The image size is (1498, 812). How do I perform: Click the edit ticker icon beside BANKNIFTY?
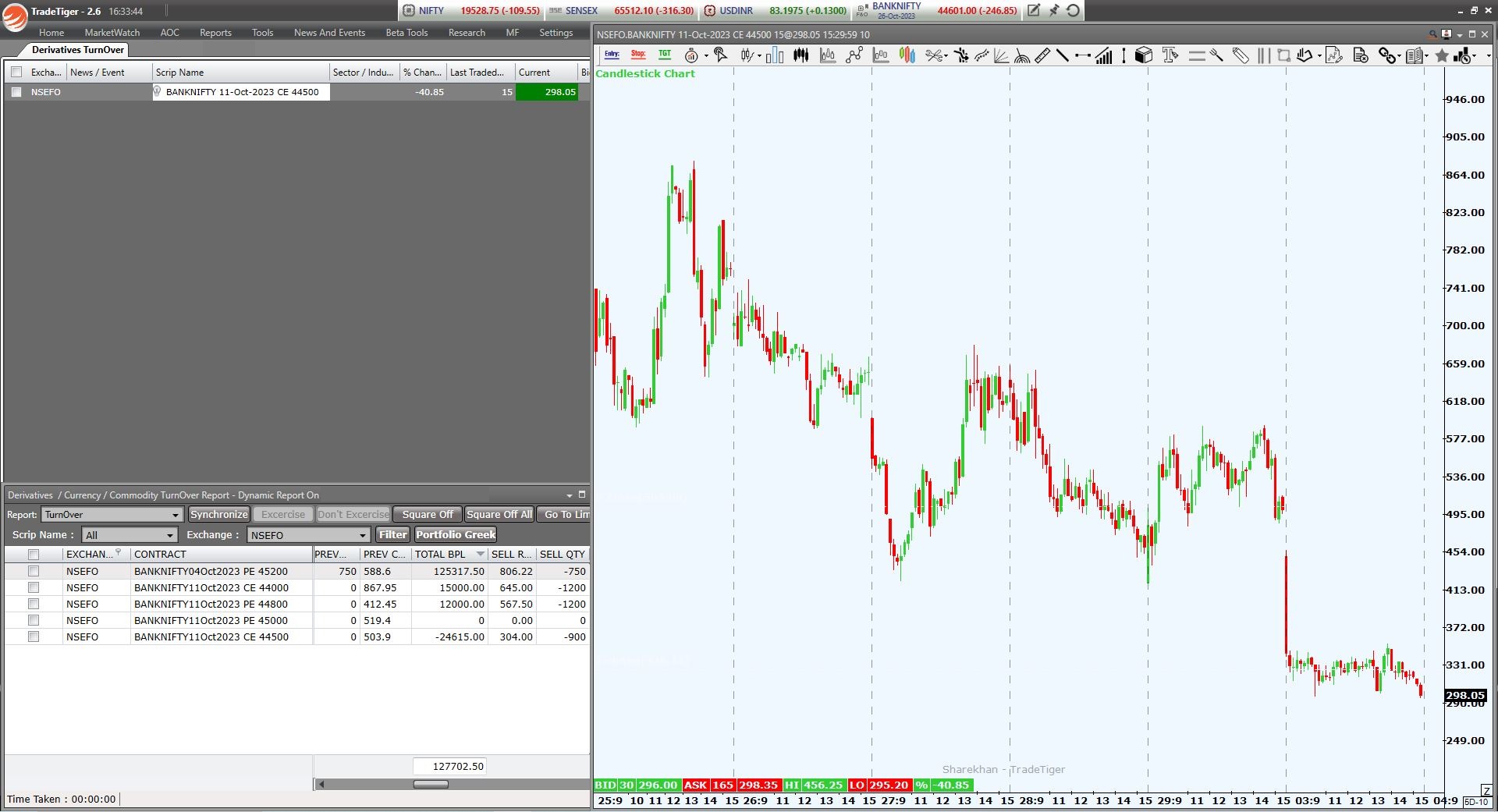1033,10
